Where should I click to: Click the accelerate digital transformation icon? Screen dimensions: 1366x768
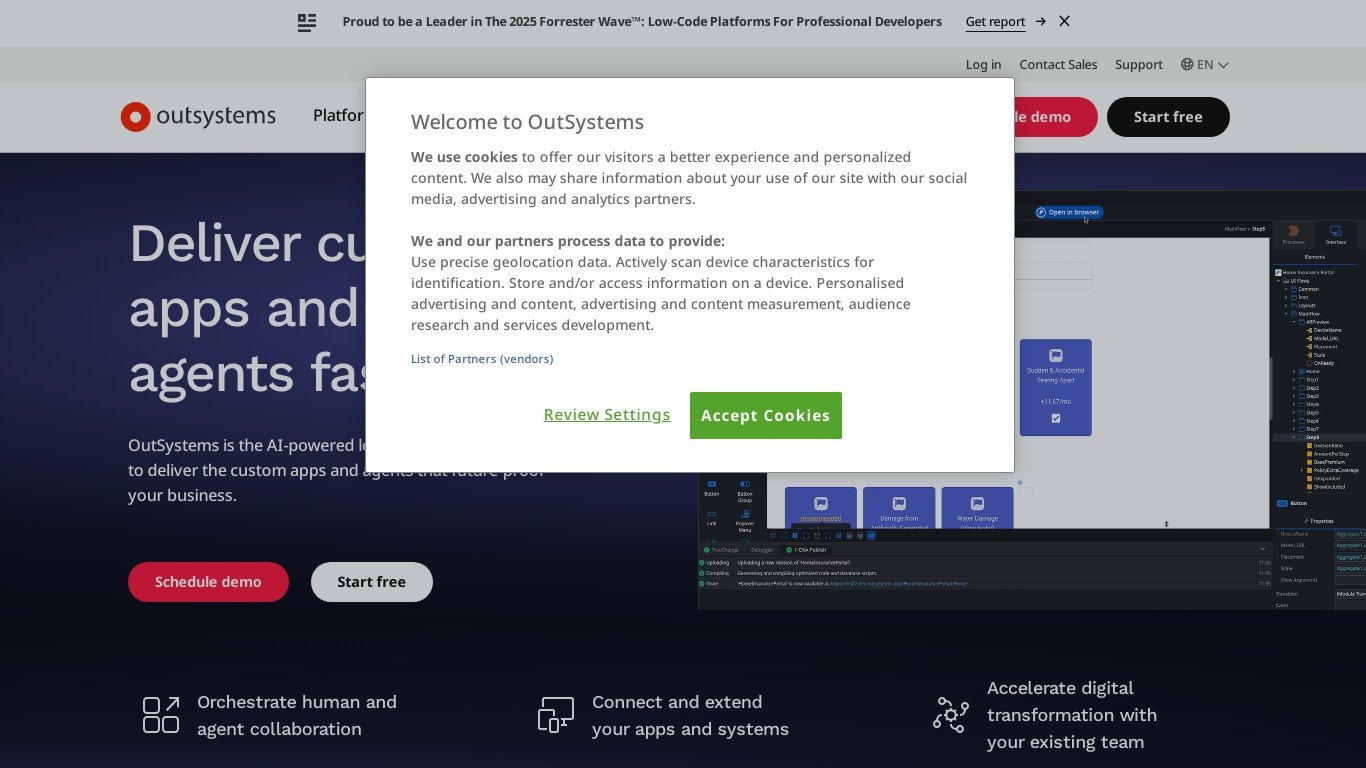tap(951, 715)
